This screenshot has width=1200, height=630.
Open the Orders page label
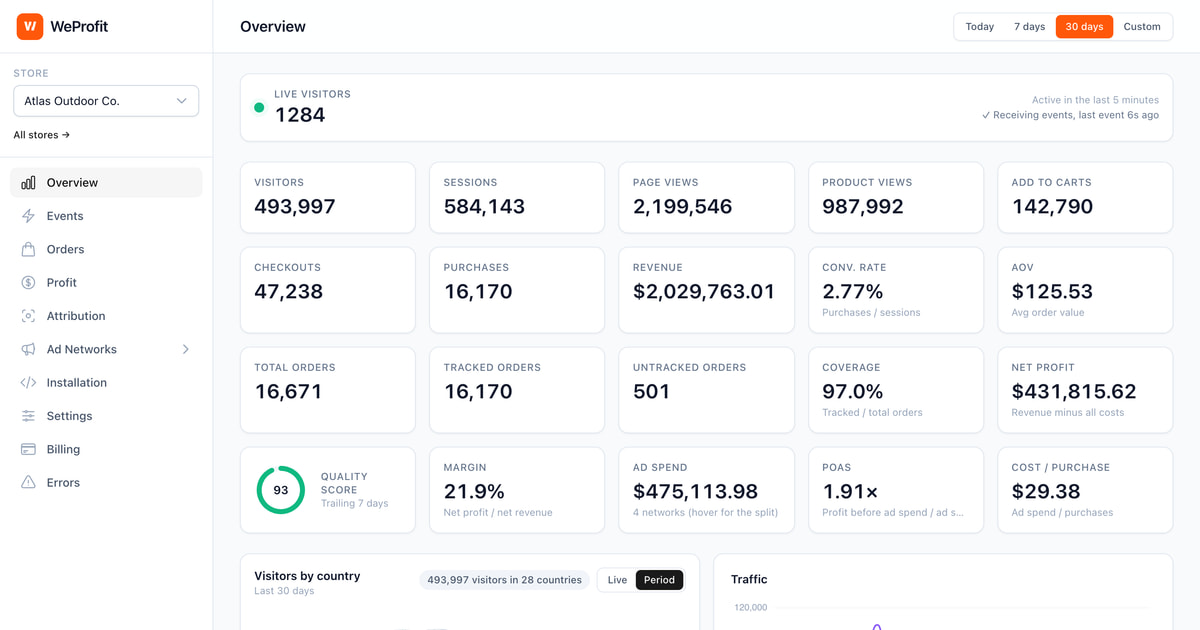point(65,249)
